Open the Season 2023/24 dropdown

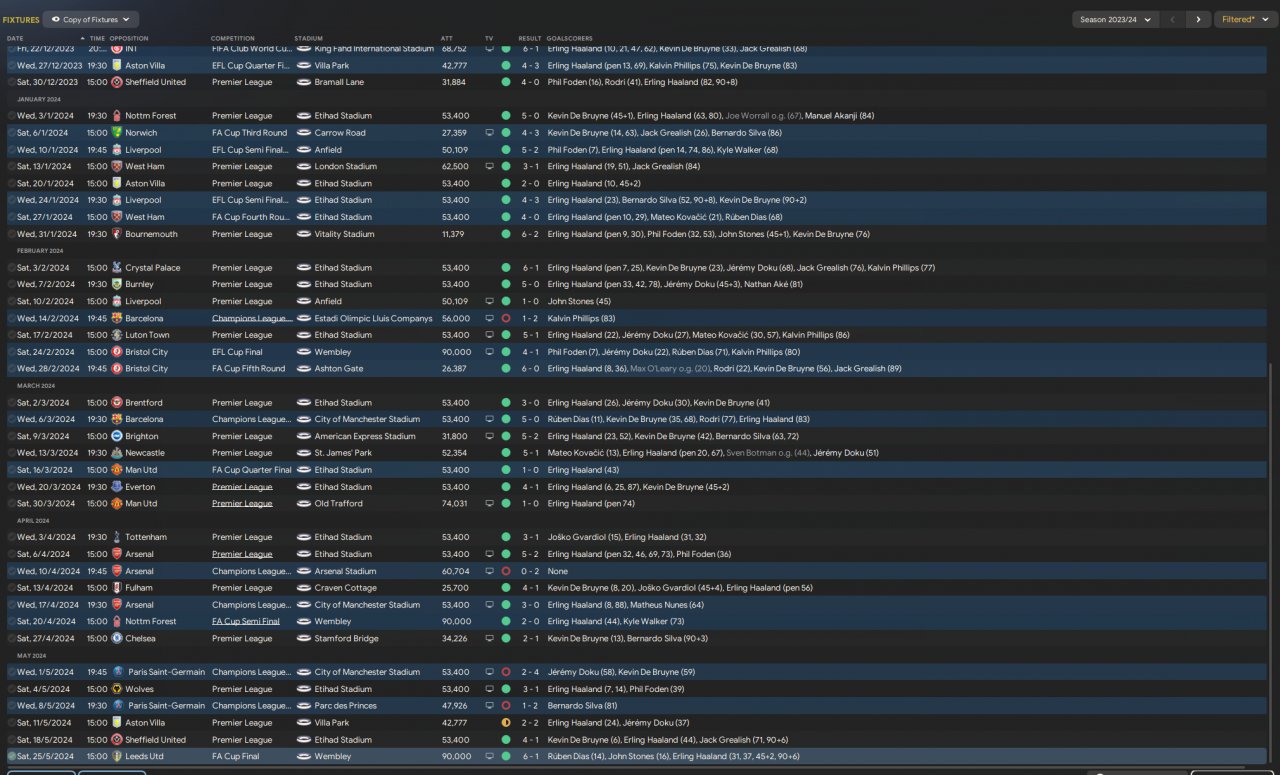pos(1115,19)
